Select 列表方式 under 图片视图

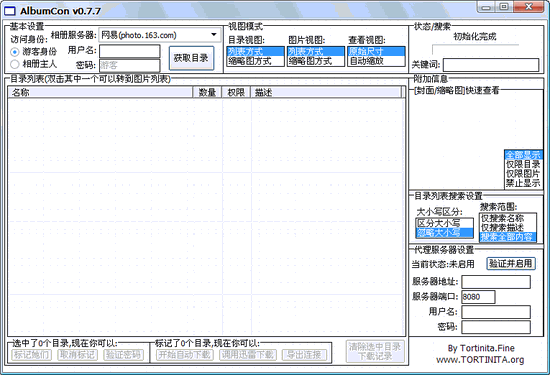tap(316, 52)
